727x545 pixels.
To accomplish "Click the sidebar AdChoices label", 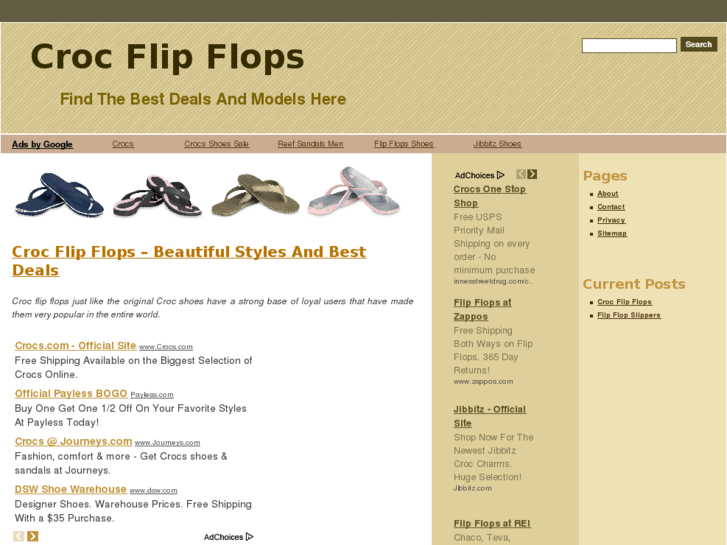I will click(x=474, y=175).
